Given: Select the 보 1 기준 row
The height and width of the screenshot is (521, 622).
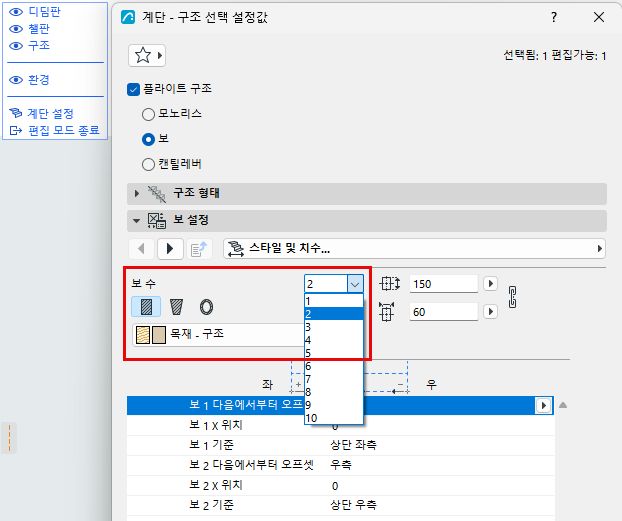Looking at the screenshot, I should (340, 445).
